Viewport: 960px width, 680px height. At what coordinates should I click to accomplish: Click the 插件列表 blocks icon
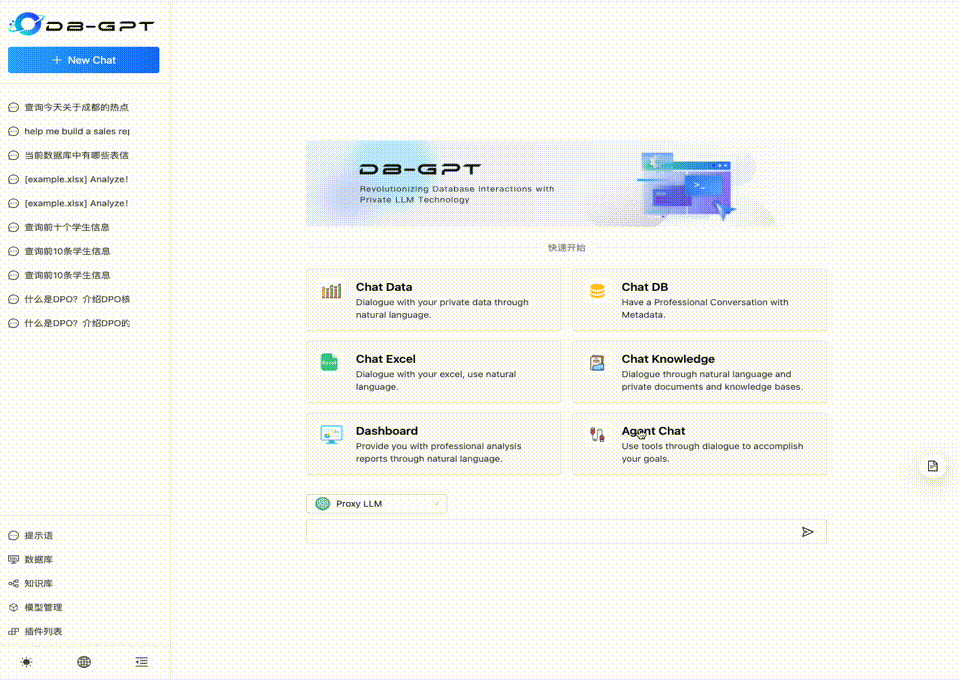click(13, 631)
